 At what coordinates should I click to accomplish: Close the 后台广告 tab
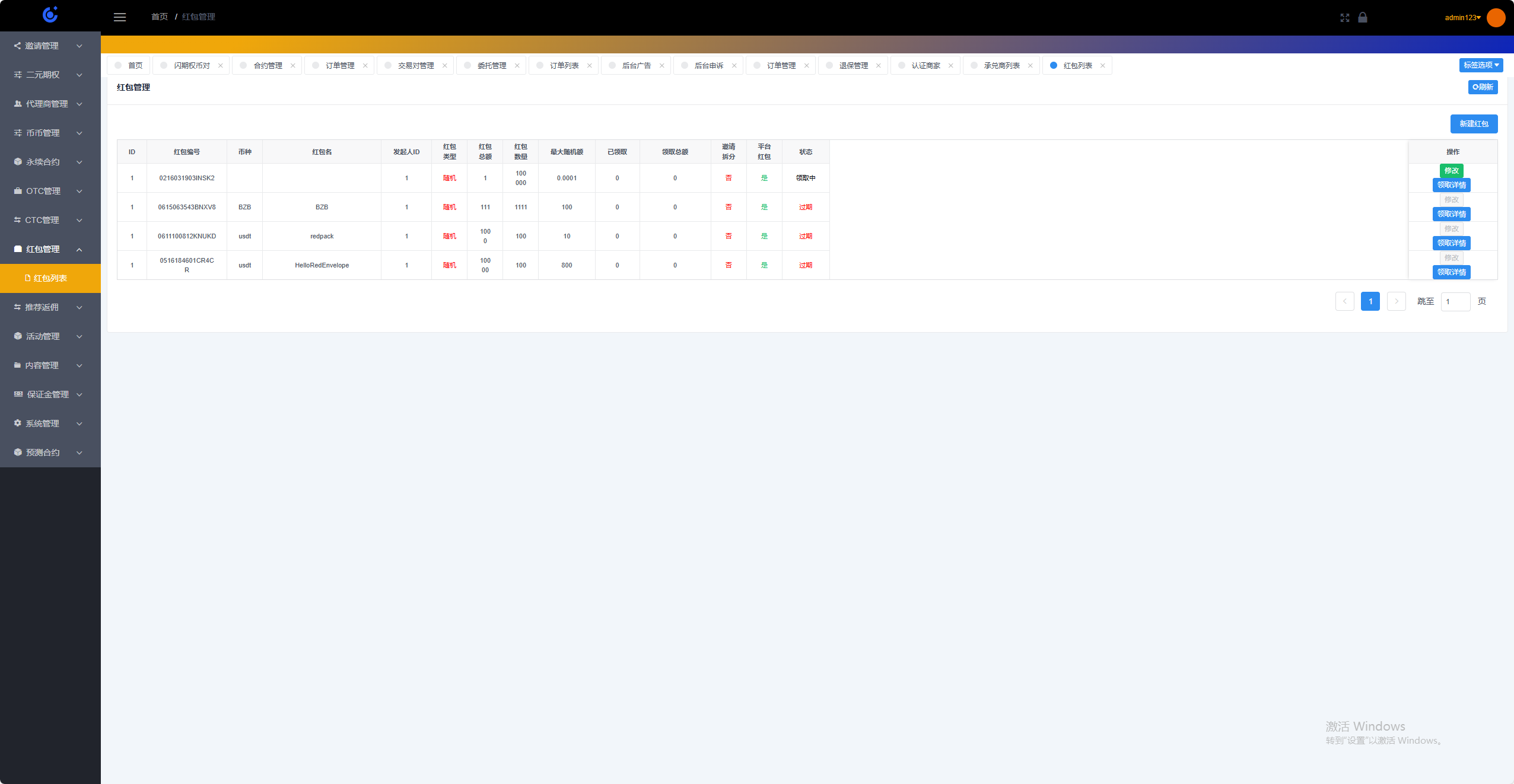(x=662, y=66)
